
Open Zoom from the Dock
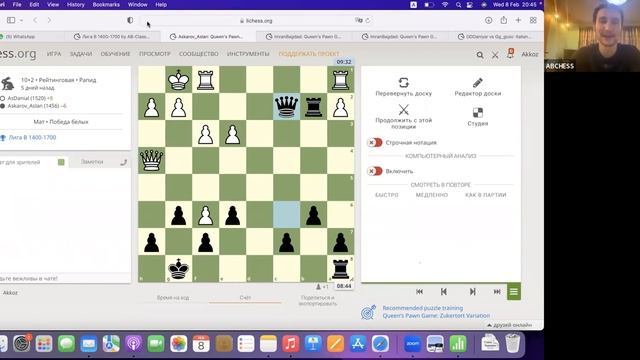tap(412, 344)
